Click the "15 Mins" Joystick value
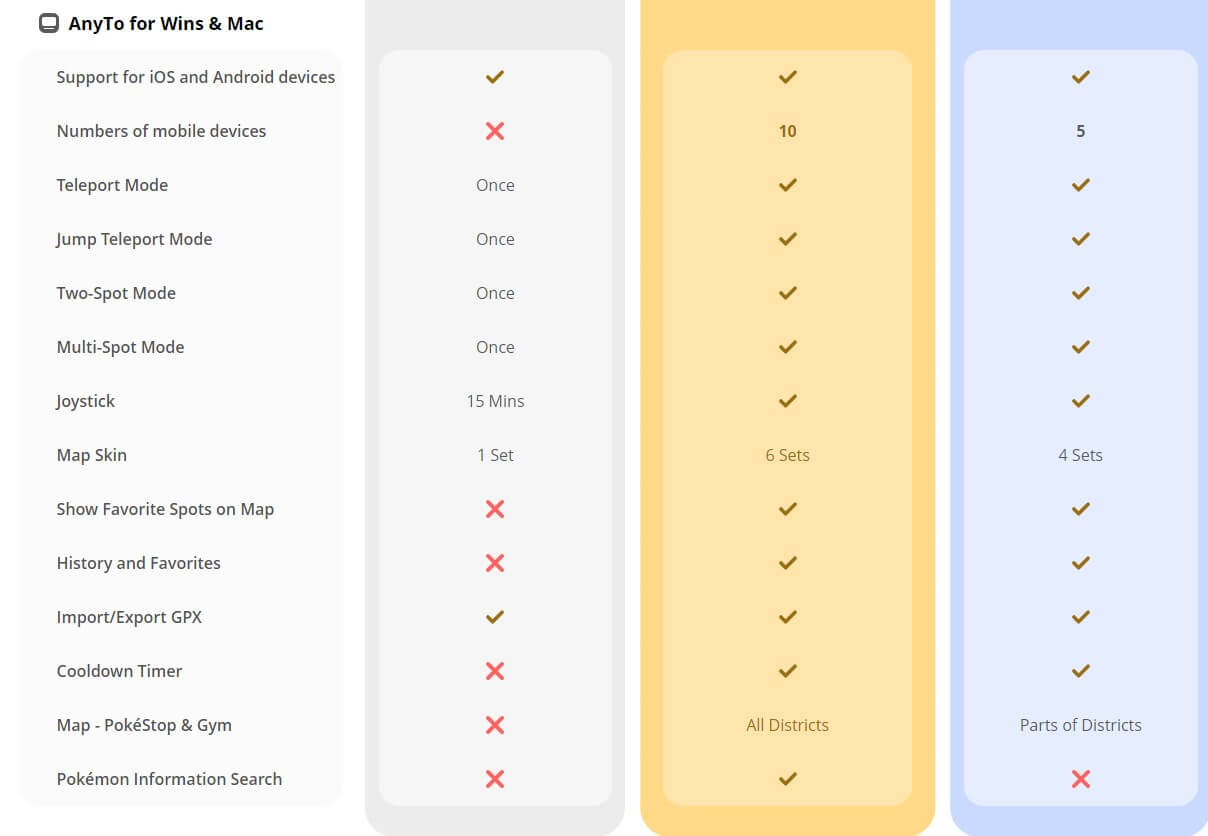The width and height of the screenshot is (1208, 836). [x=495, y=401]
